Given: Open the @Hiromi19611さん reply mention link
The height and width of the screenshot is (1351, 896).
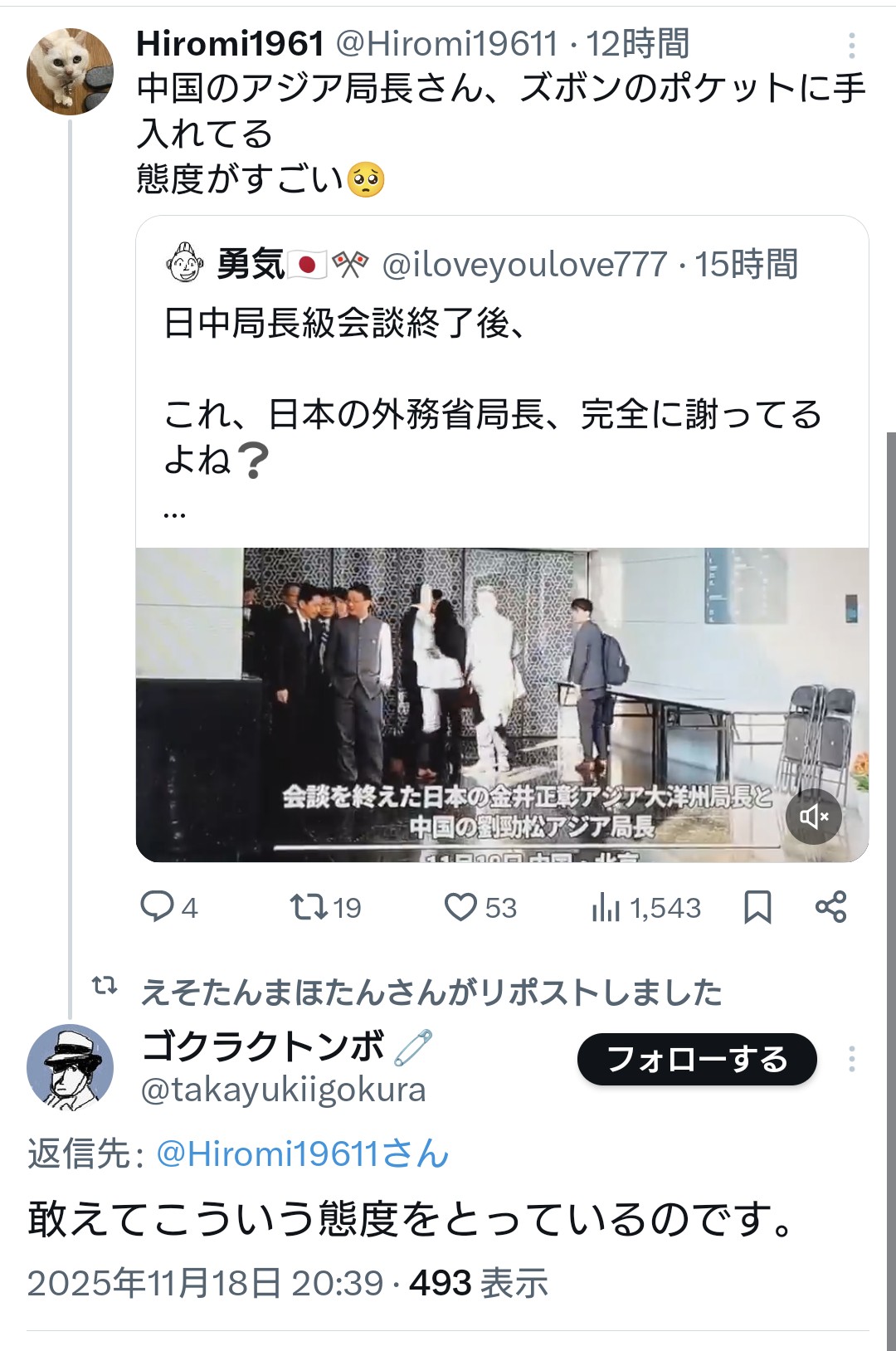Looking at the screenshot, I should click(x=303, y=1154).
